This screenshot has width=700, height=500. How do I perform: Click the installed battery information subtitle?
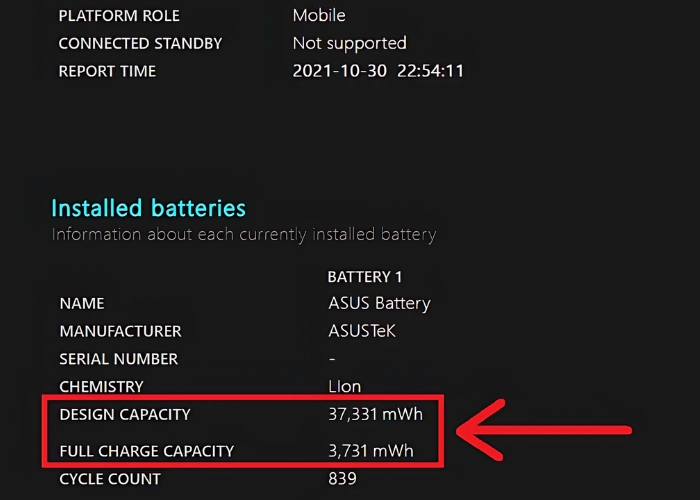(243, 235)
